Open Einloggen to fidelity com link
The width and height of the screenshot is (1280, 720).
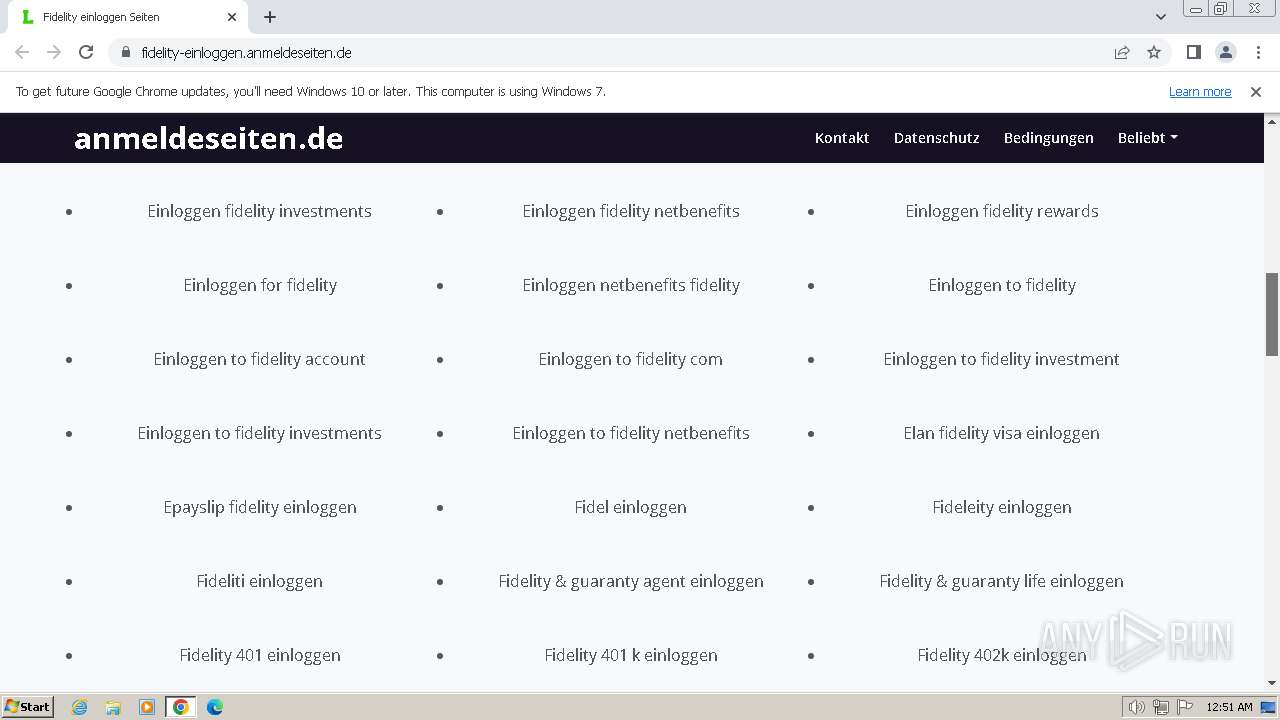click(631, 359)
